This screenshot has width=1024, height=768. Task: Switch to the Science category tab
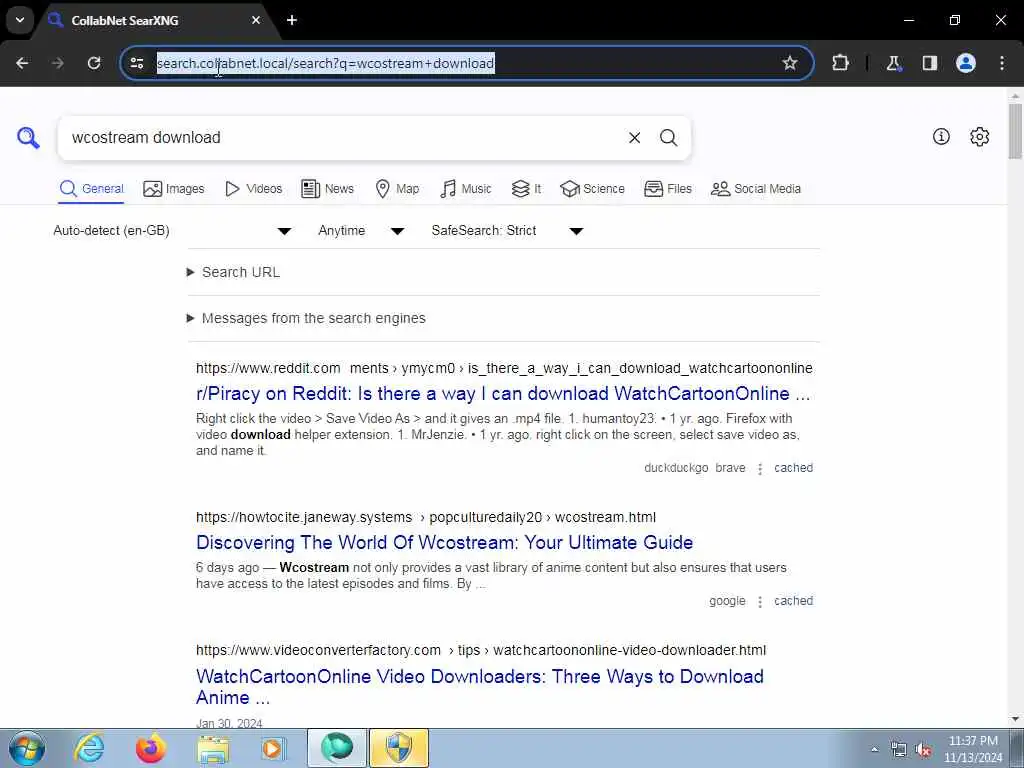(592, 189)
